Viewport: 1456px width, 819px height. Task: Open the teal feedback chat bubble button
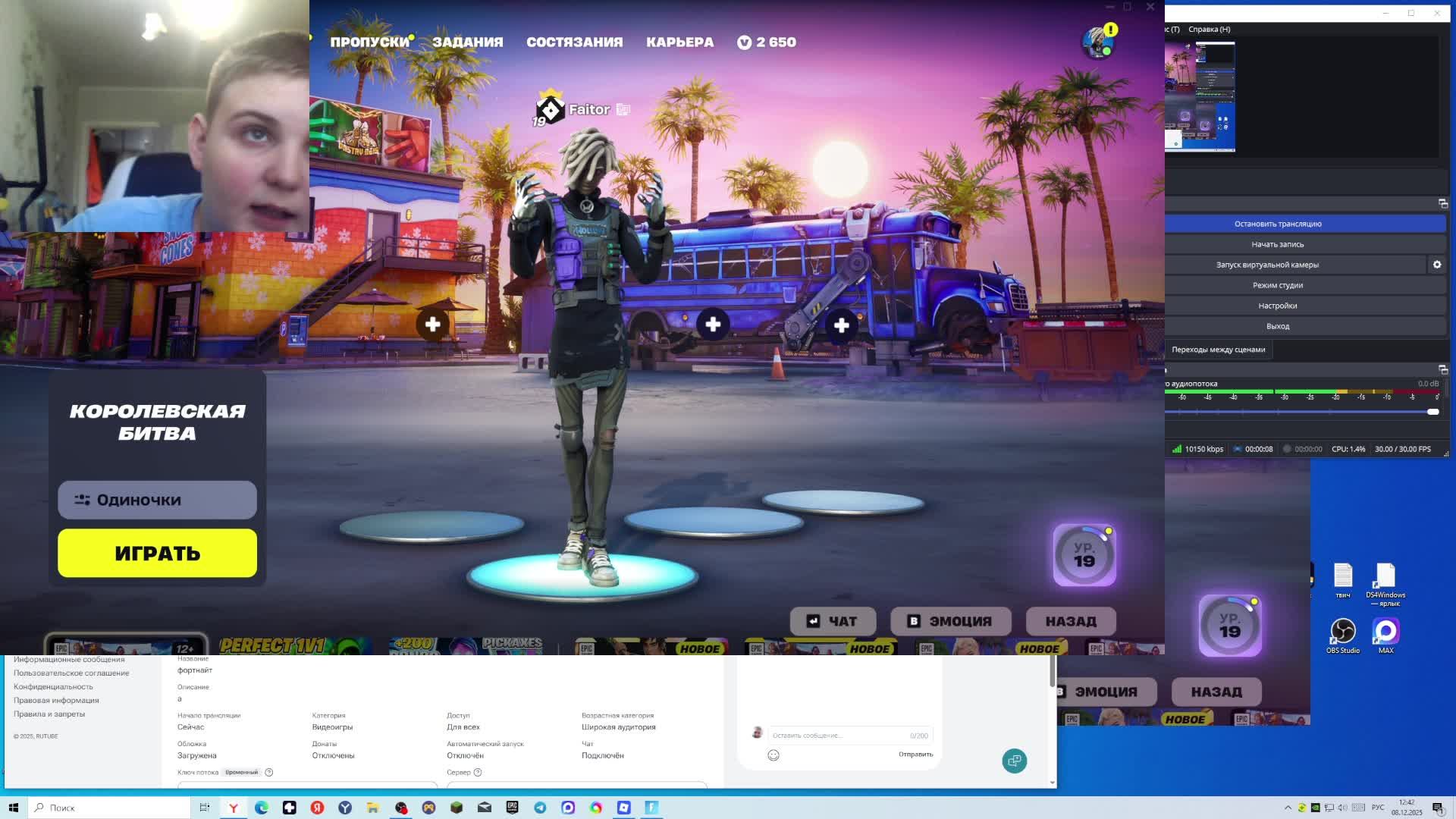1014,761
